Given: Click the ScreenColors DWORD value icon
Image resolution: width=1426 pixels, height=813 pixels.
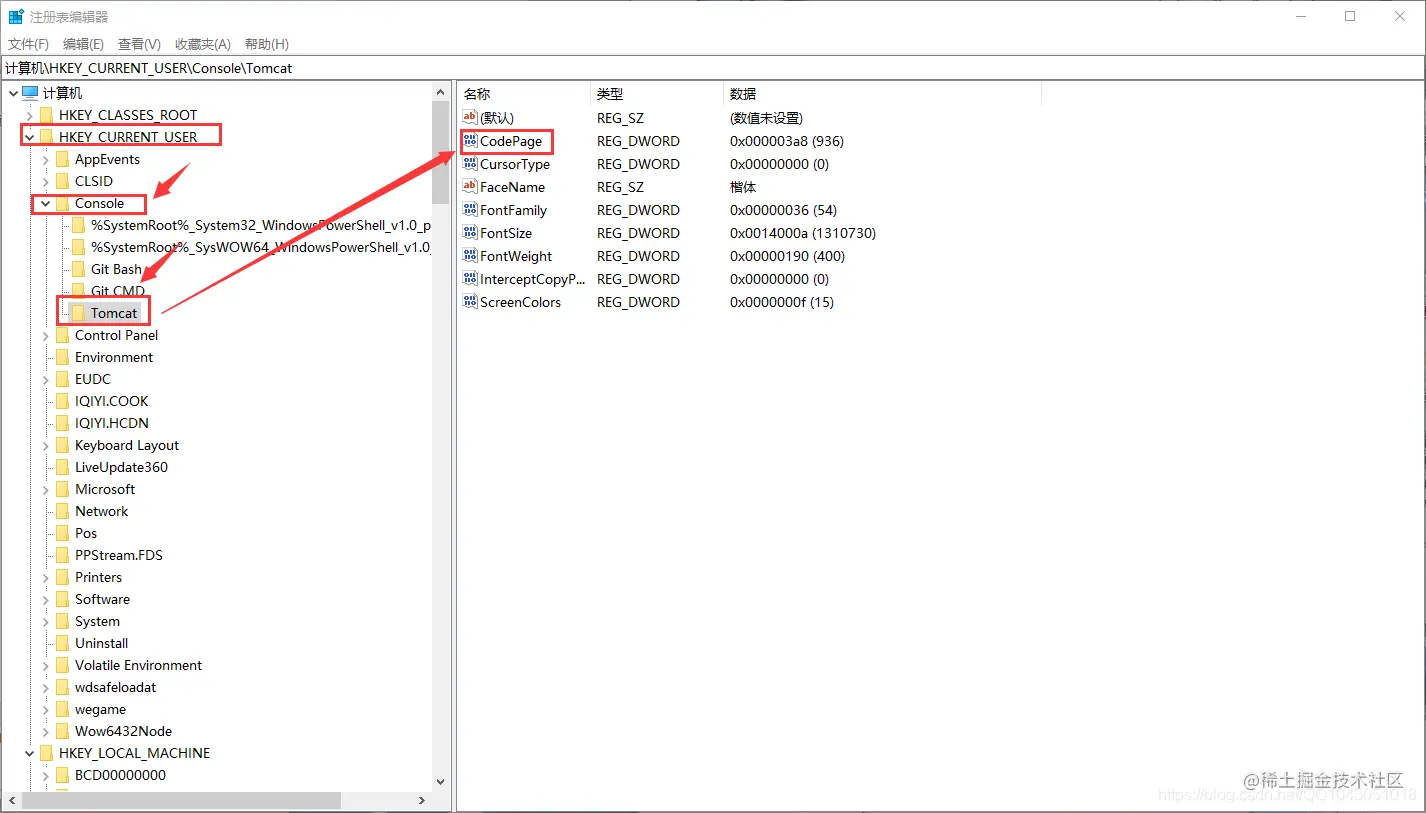Looking at the screenshot, I should [x=470, y=302].
